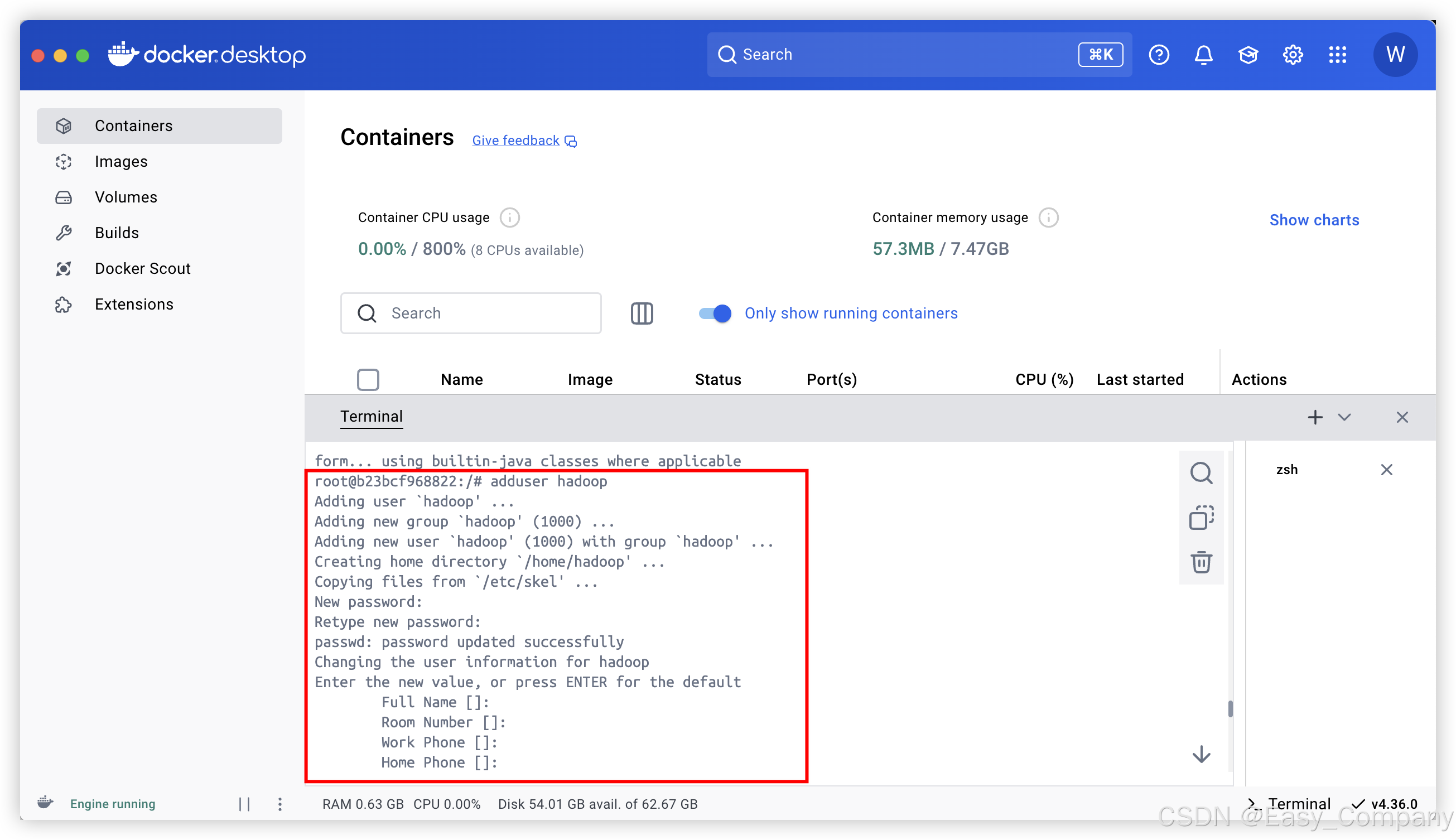Click the adduser hadoop command line
The height and width of the screenshot is (840, 1456).
point(460,481)
